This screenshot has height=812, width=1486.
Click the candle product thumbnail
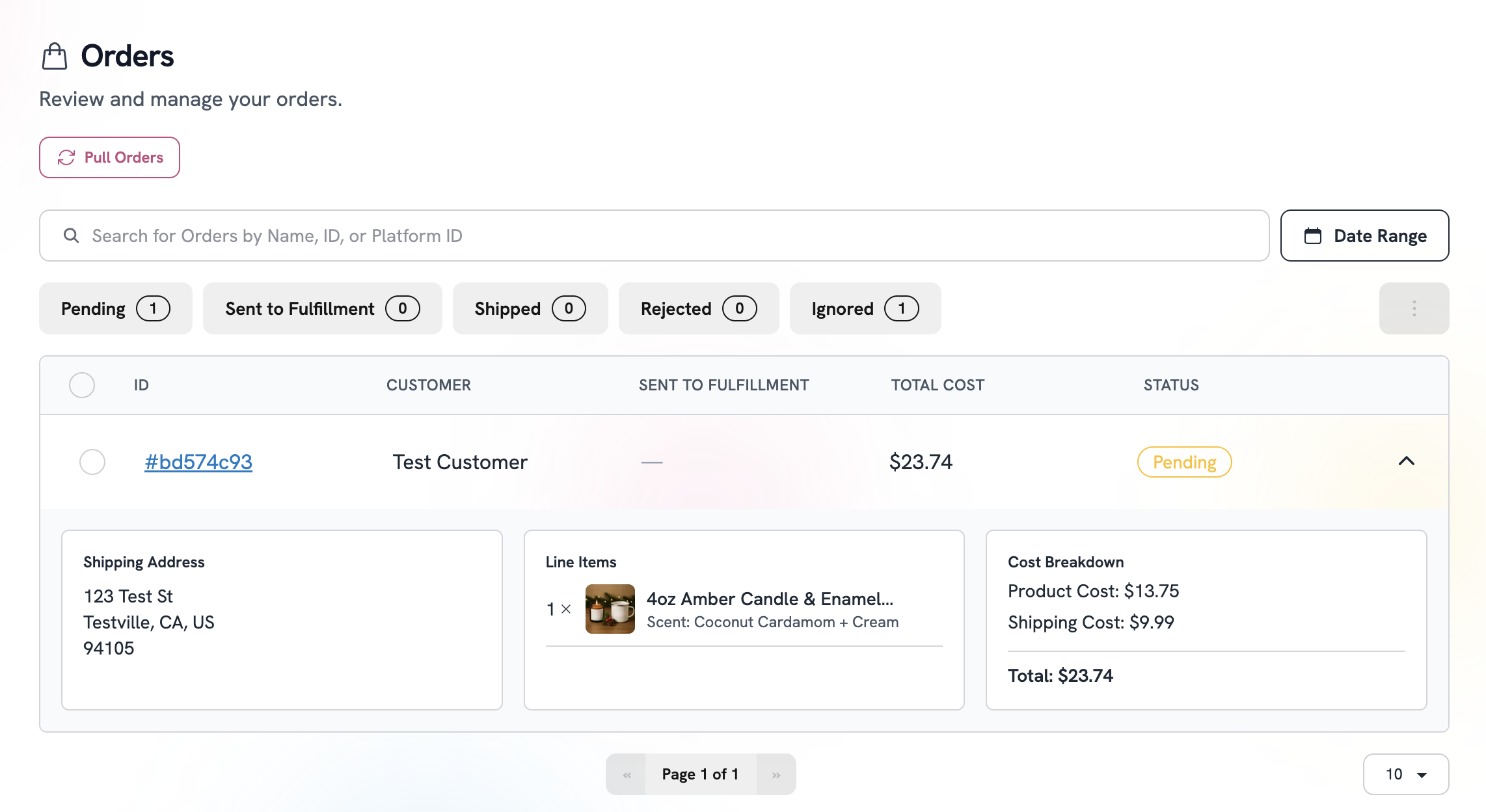[x=610, y=609]
